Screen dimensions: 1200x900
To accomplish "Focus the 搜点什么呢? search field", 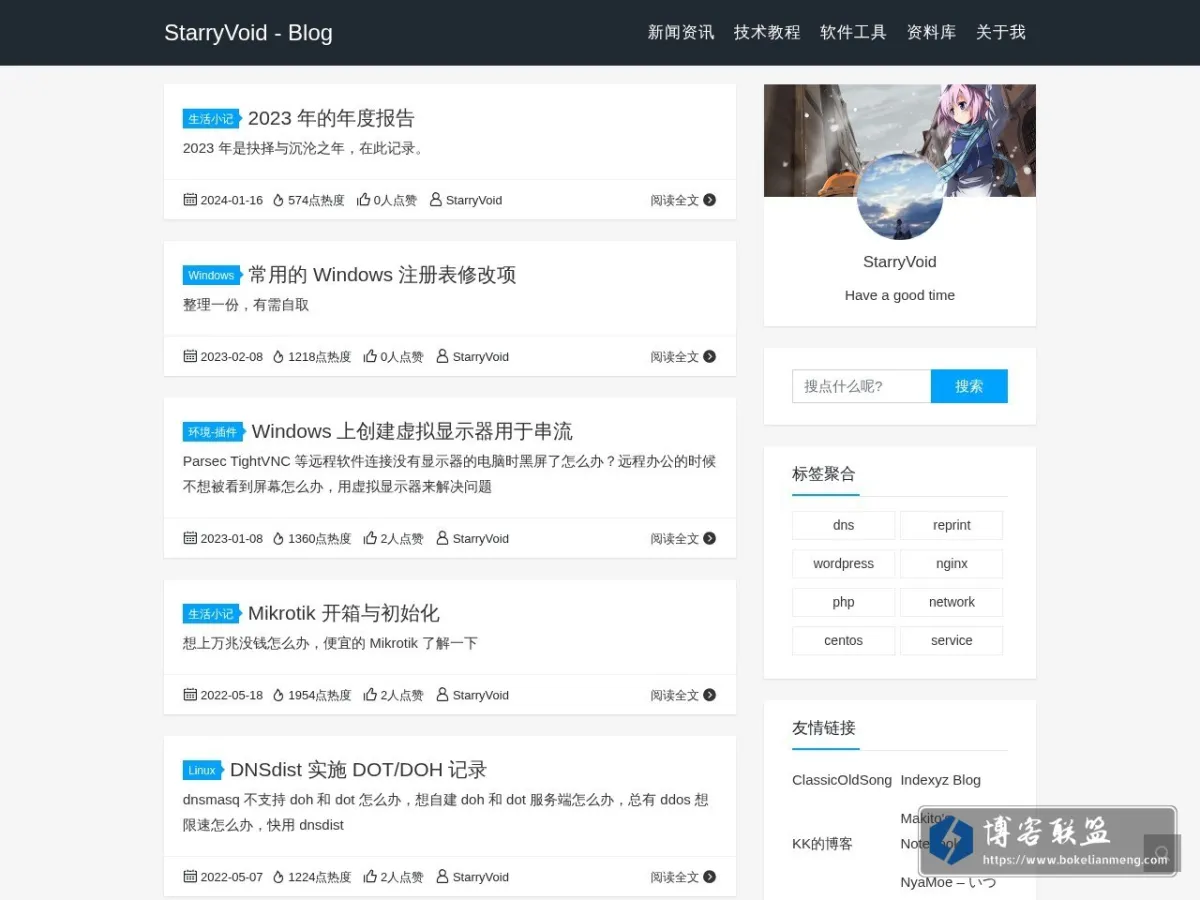I will pyautogui.click(x=861, y=386).
